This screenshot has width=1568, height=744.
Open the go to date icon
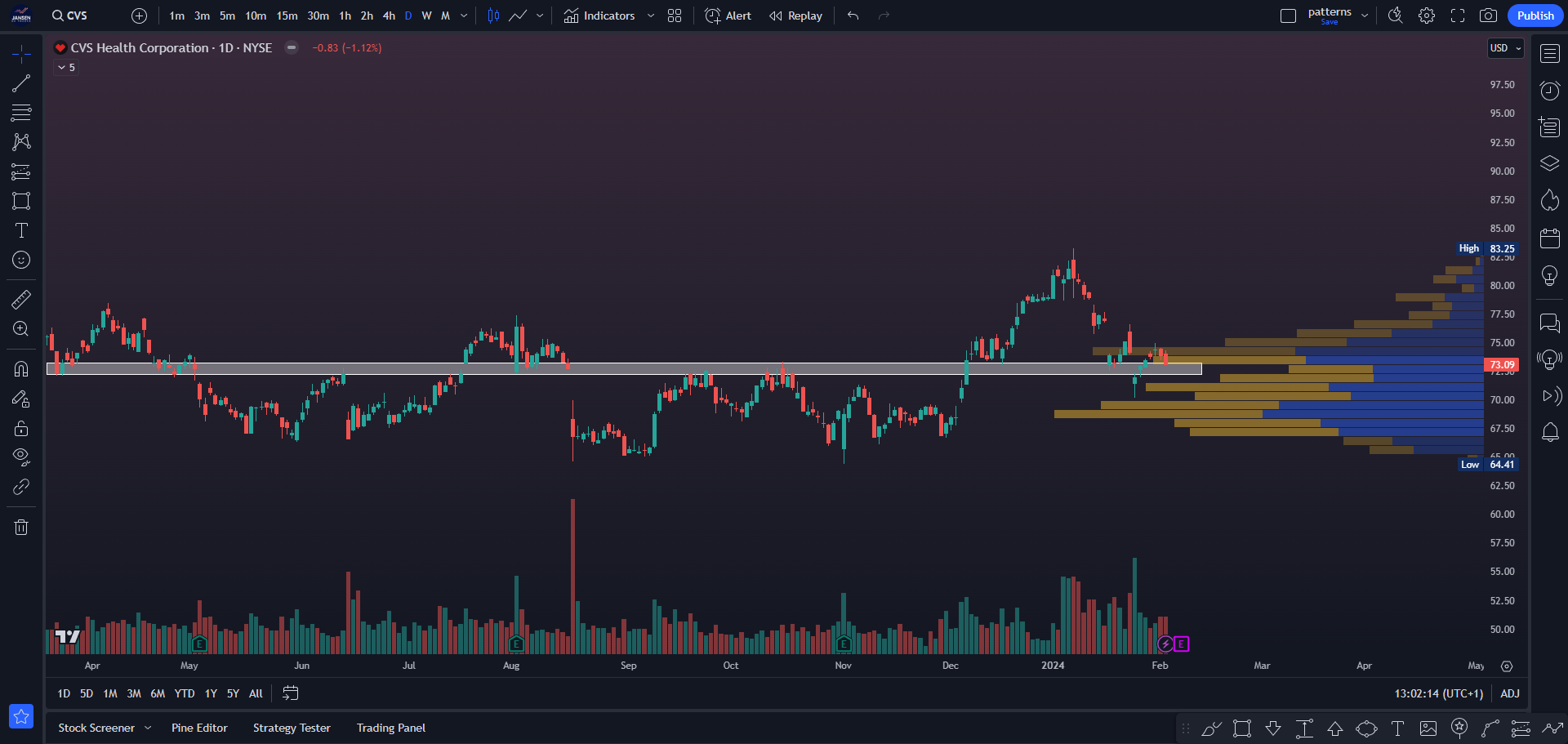(291, 693)
